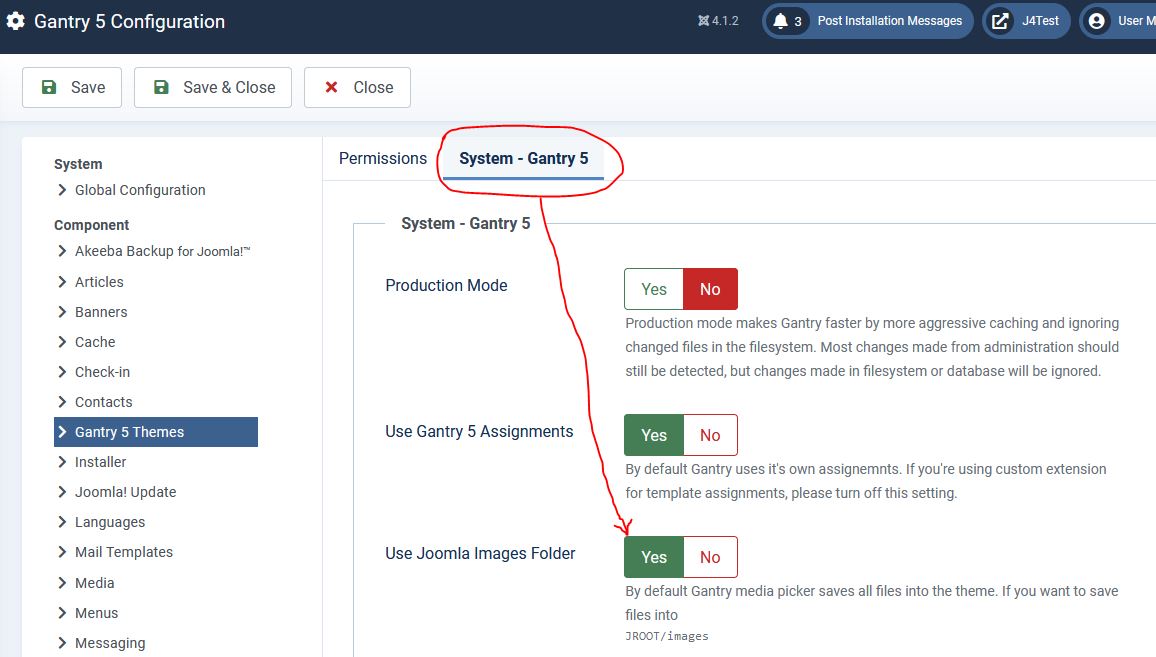Click the red X icon on Close

331,87
